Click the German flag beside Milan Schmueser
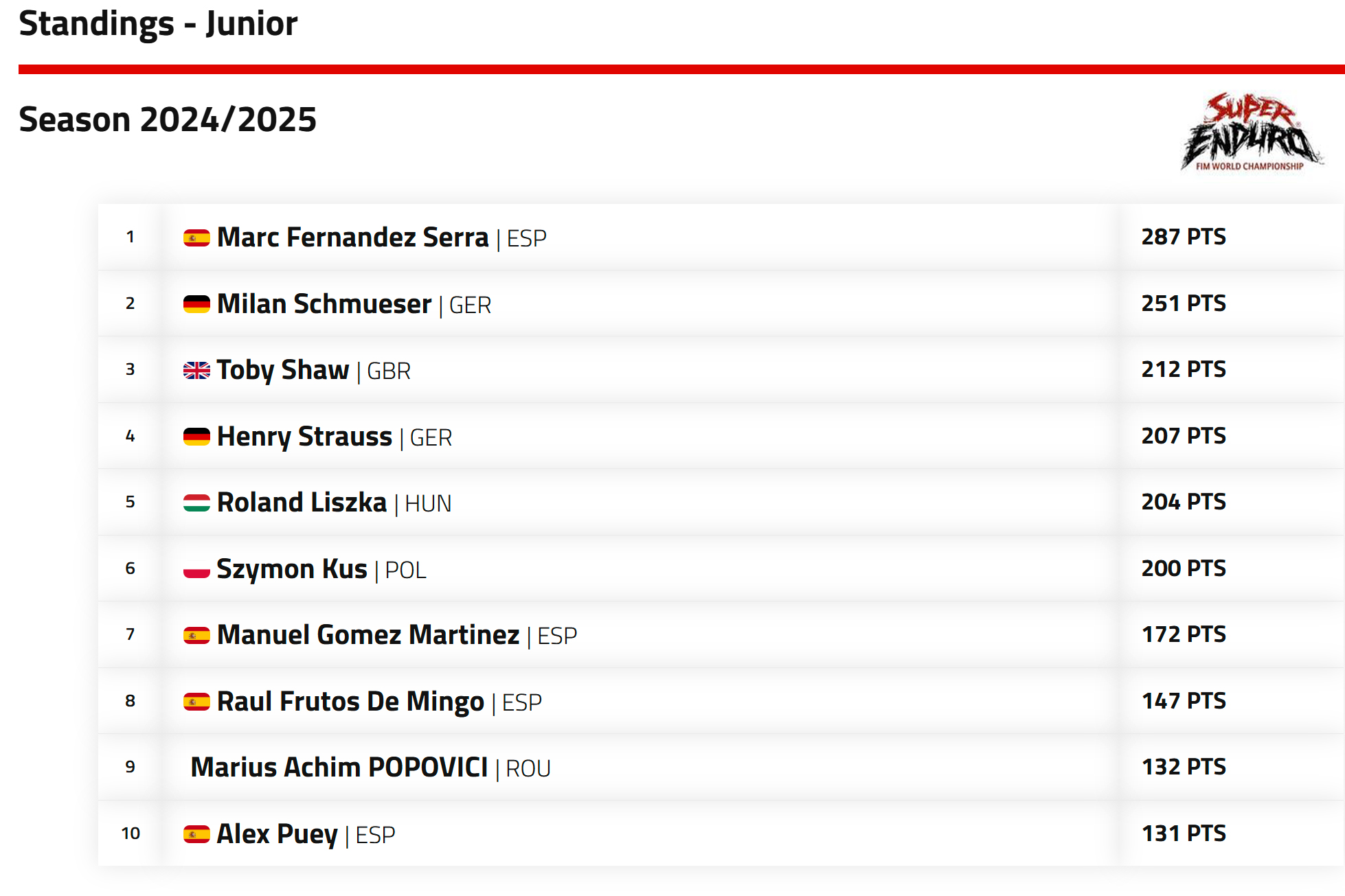 tap(196, 304)
